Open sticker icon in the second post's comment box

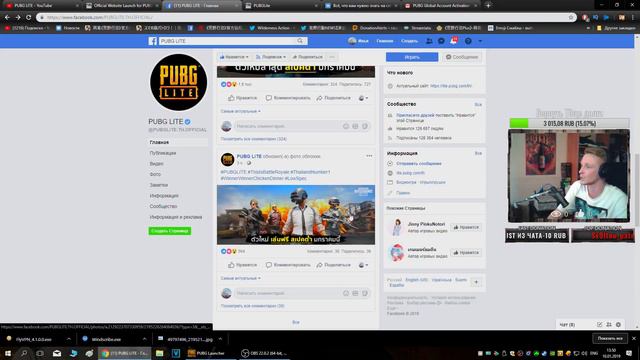click(365, 293)
